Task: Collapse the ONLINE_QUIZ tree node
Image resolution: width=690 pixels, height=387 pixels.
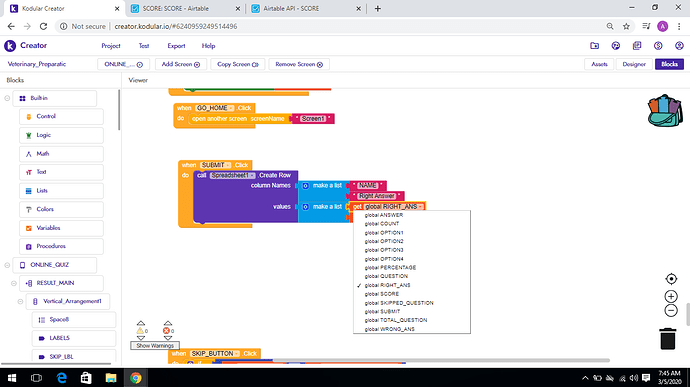Action: (7, 265)
